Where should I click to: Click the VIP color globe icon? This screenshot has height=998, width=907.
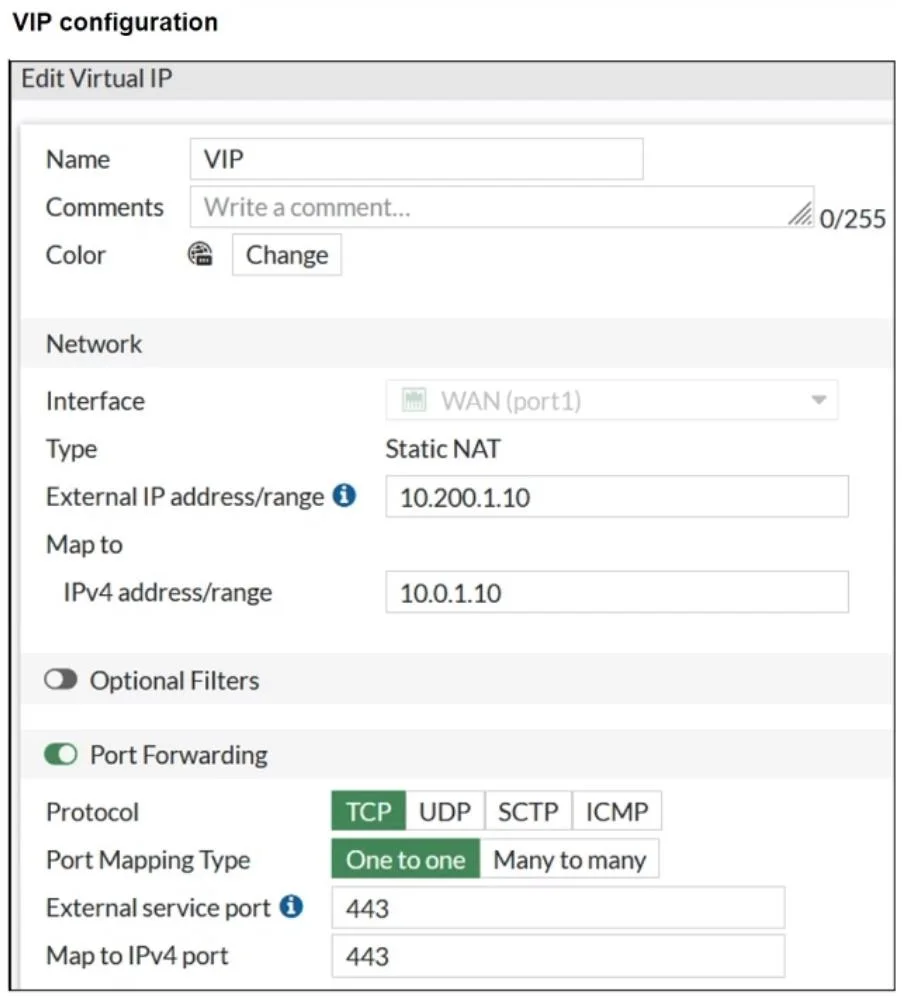click(x=200, y=254)
